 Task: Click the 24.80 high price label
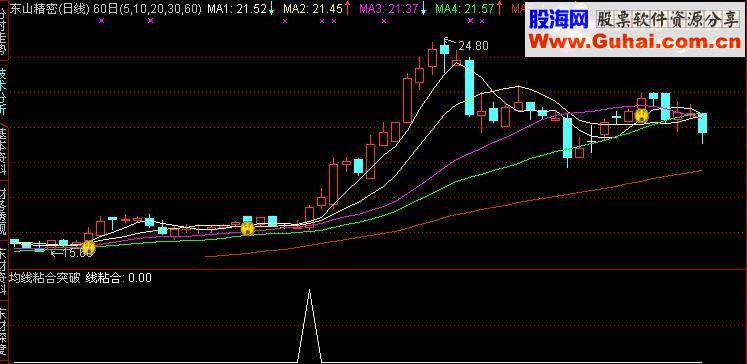pos(473,46)
